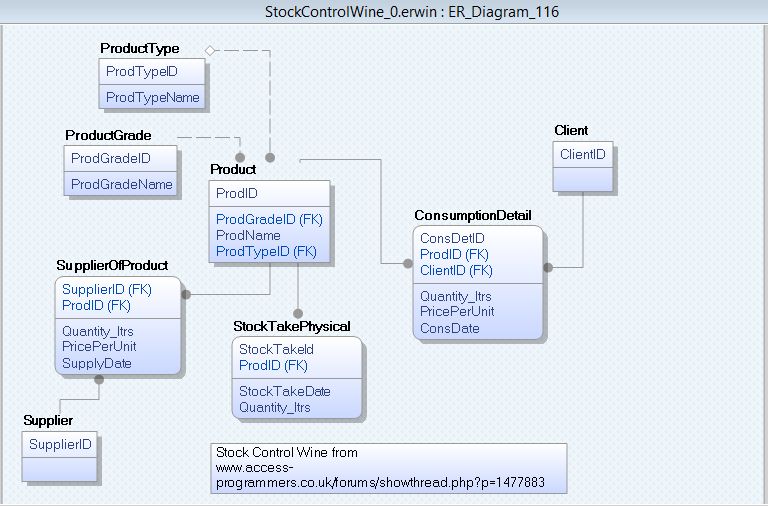
Task: Select relationship dot on ConsumptionDetail's right edge
Action: click(548, 267)
